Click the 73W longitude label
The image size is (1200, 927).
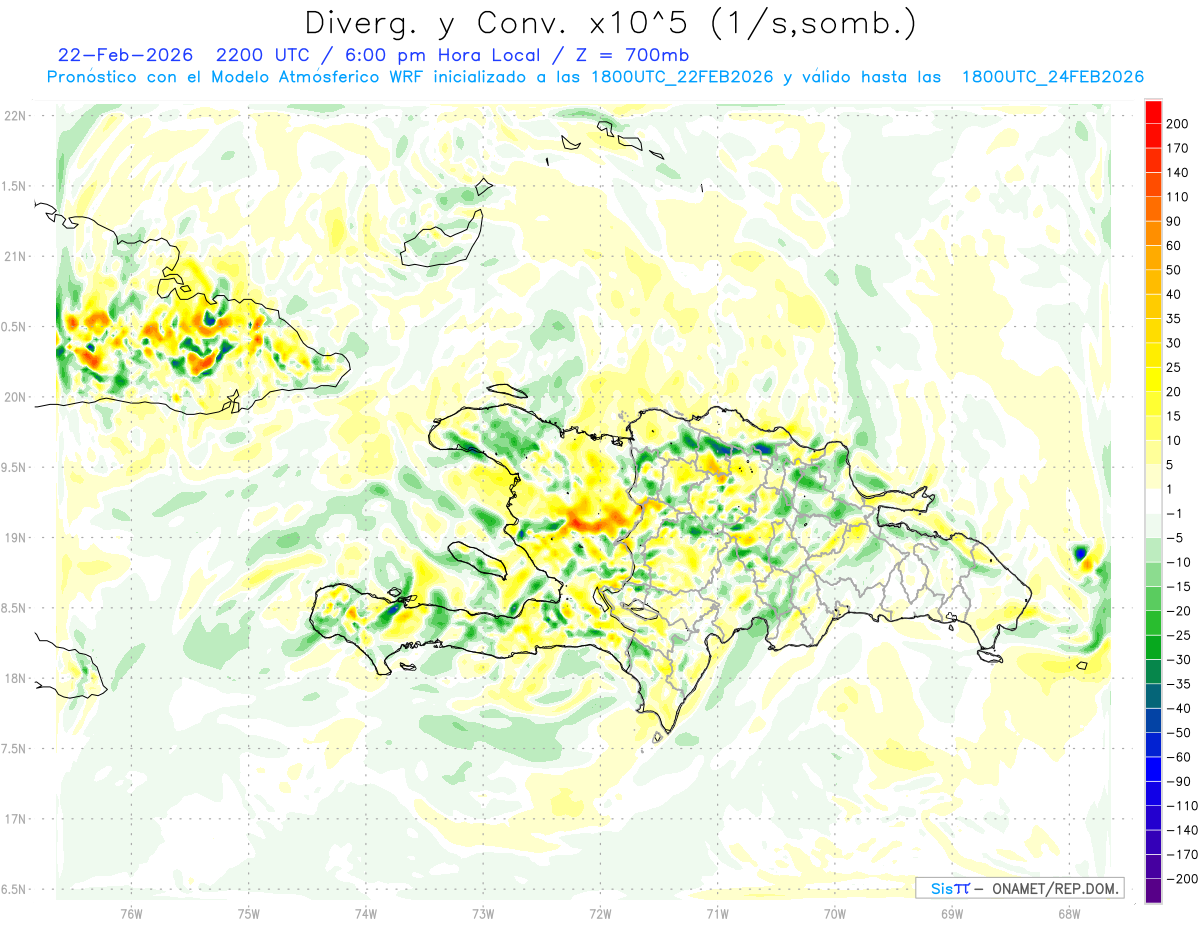click(x=483, y=914)
